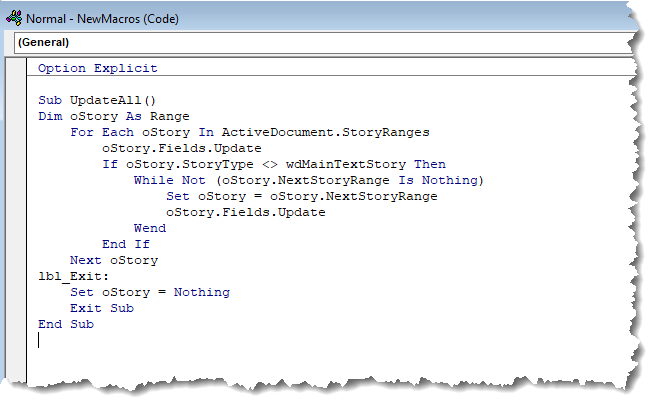Click the lbl_Exit: label

pyautogui.click(x=73, y=277)
